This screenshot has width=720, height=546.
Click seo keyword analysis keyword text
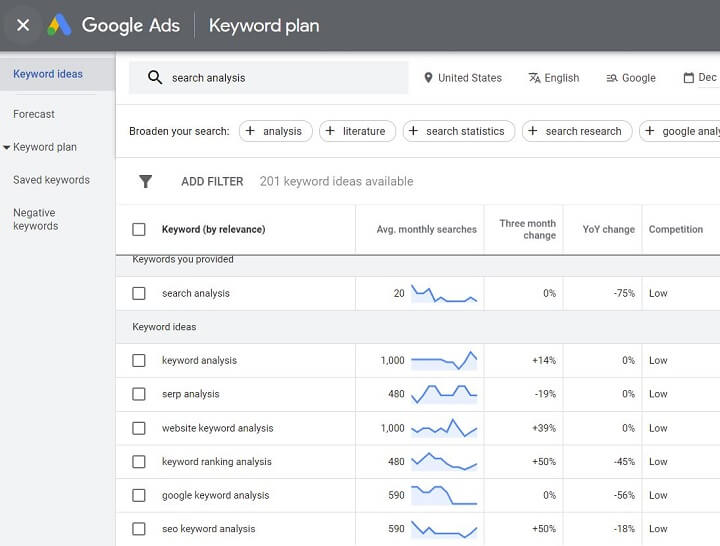[208, 529]
